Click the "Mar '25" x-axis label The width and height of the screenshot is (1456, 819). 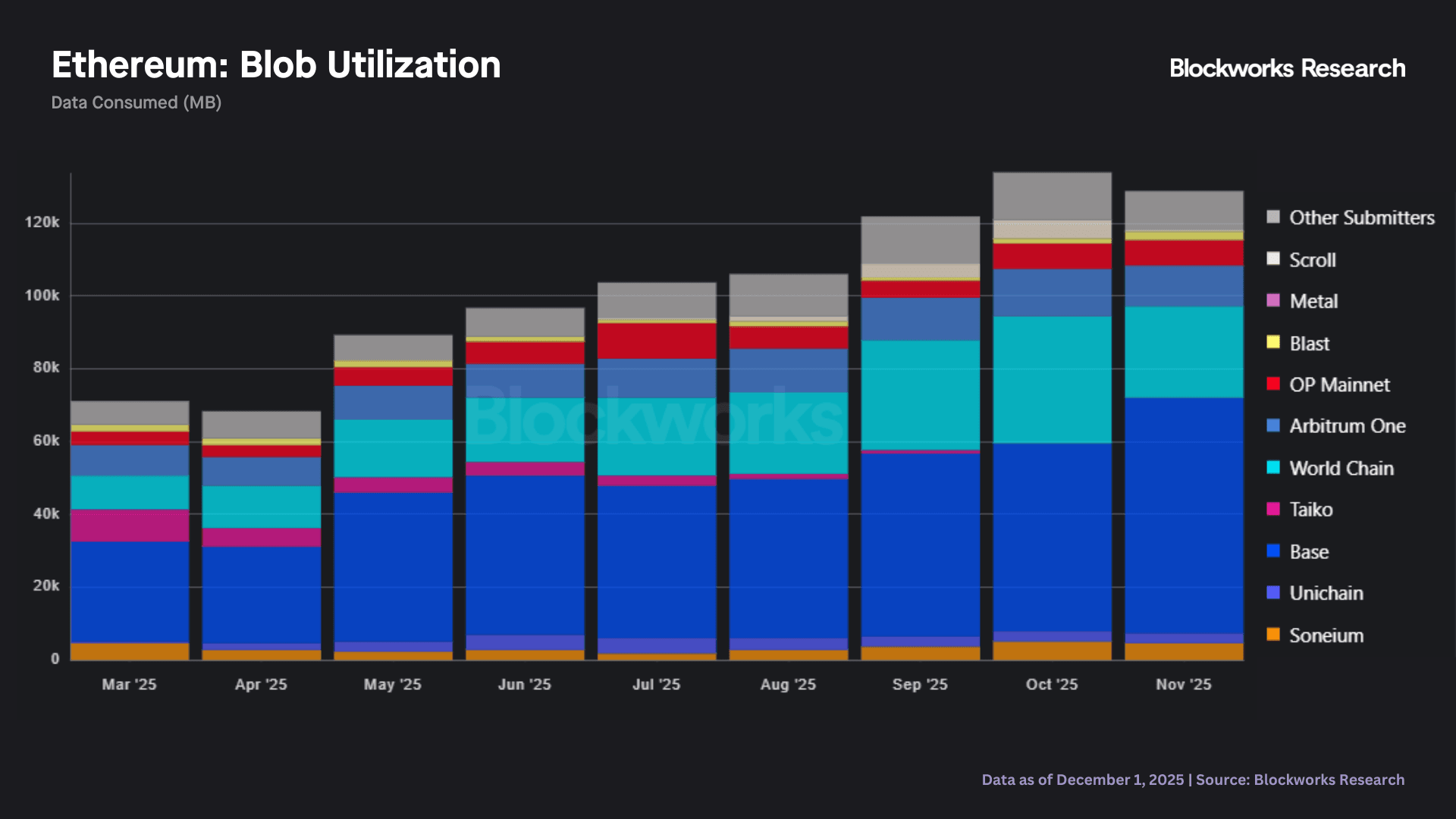[129, 684]
